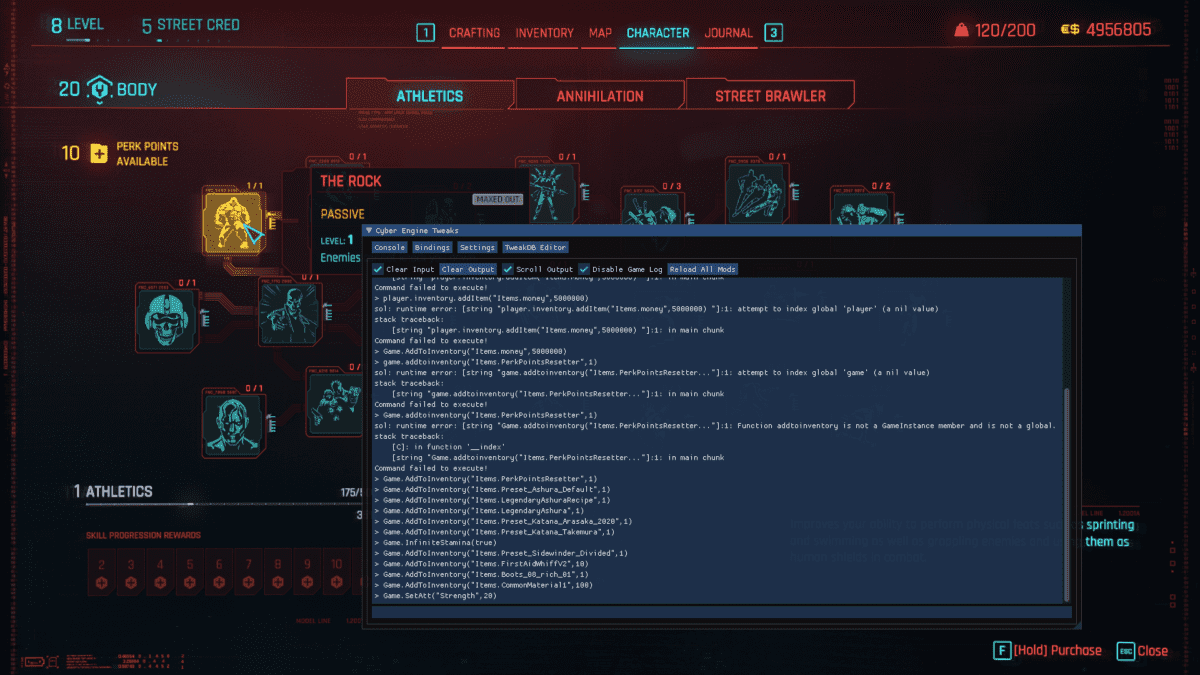Click the MAXED OUT label on The Rock

click(x=497, y=199)
